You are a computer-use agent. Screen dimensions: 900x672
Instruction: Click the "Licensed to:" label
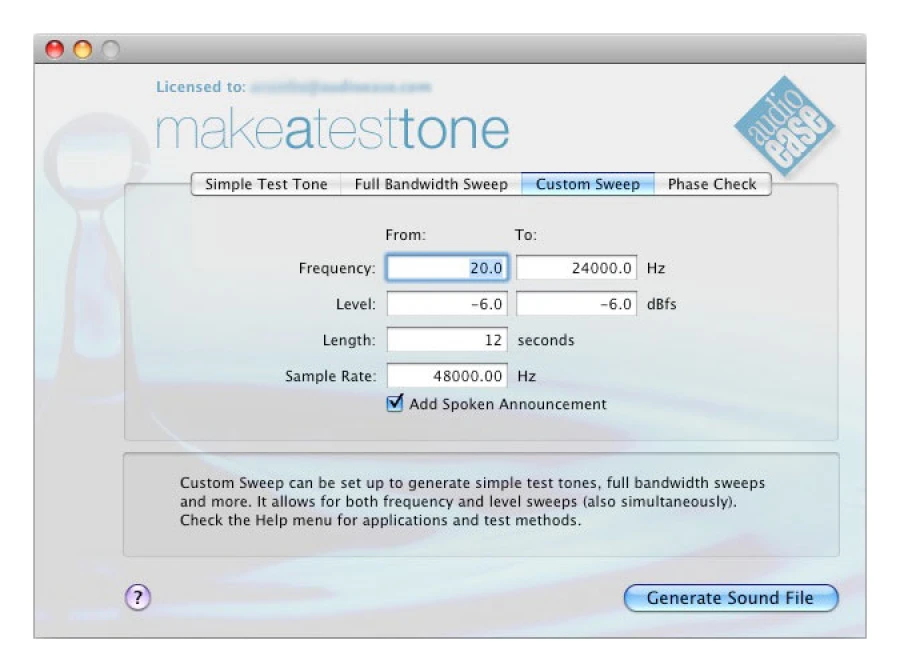[x=201, y=87]
